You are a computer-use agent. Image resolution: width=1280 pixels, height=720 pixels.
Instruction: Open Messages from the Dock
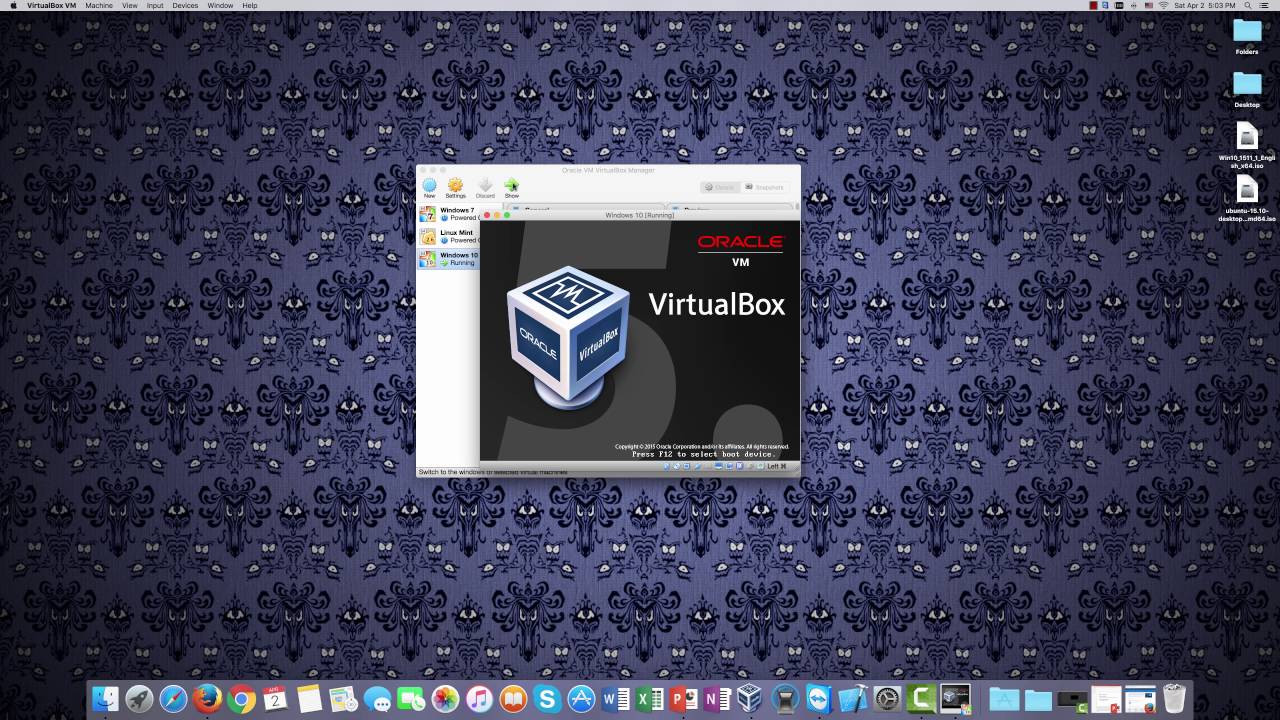click(377, 699)
